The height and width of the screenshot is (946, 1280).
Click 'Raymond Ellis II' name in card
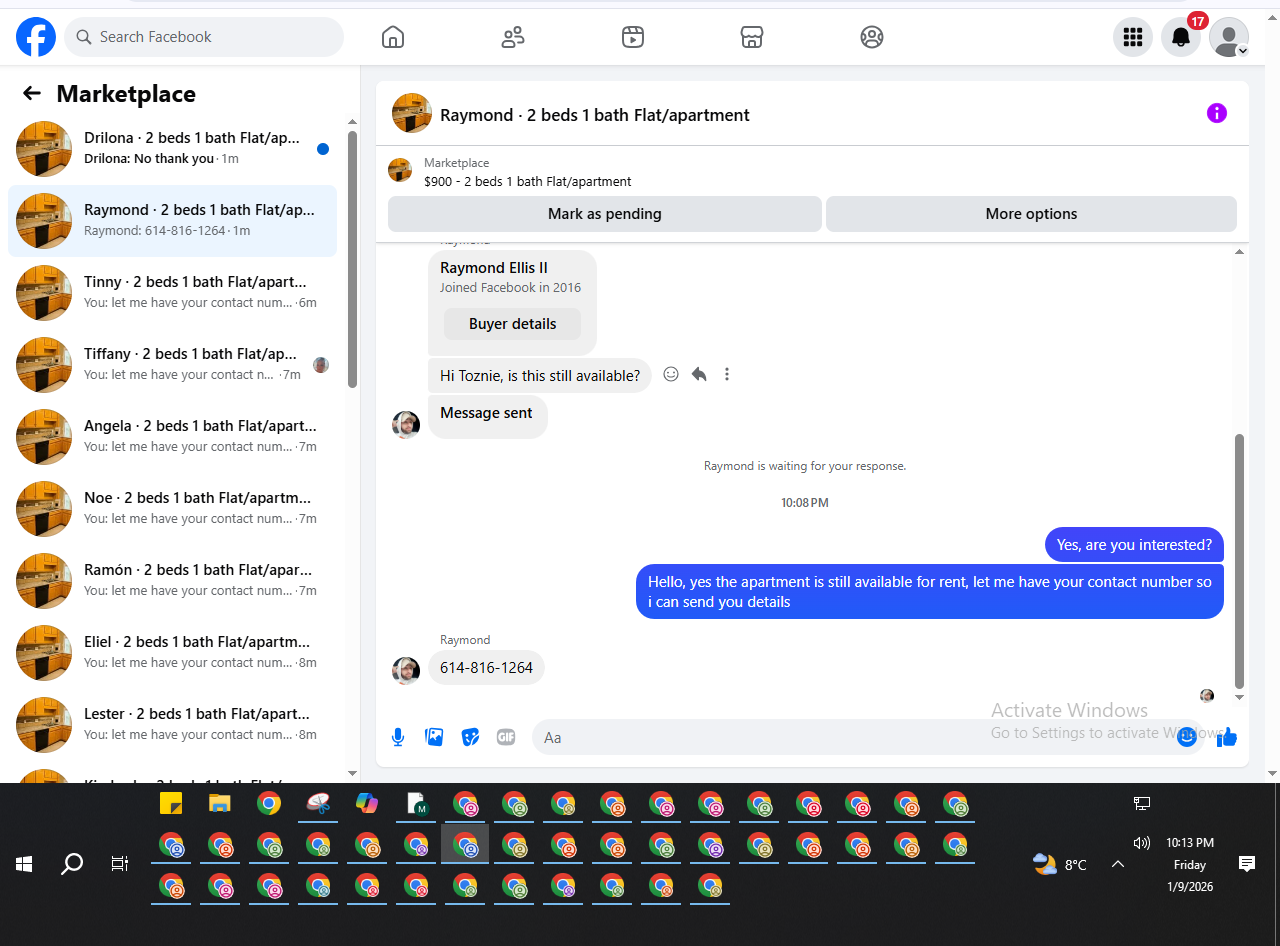pos(494,268)
